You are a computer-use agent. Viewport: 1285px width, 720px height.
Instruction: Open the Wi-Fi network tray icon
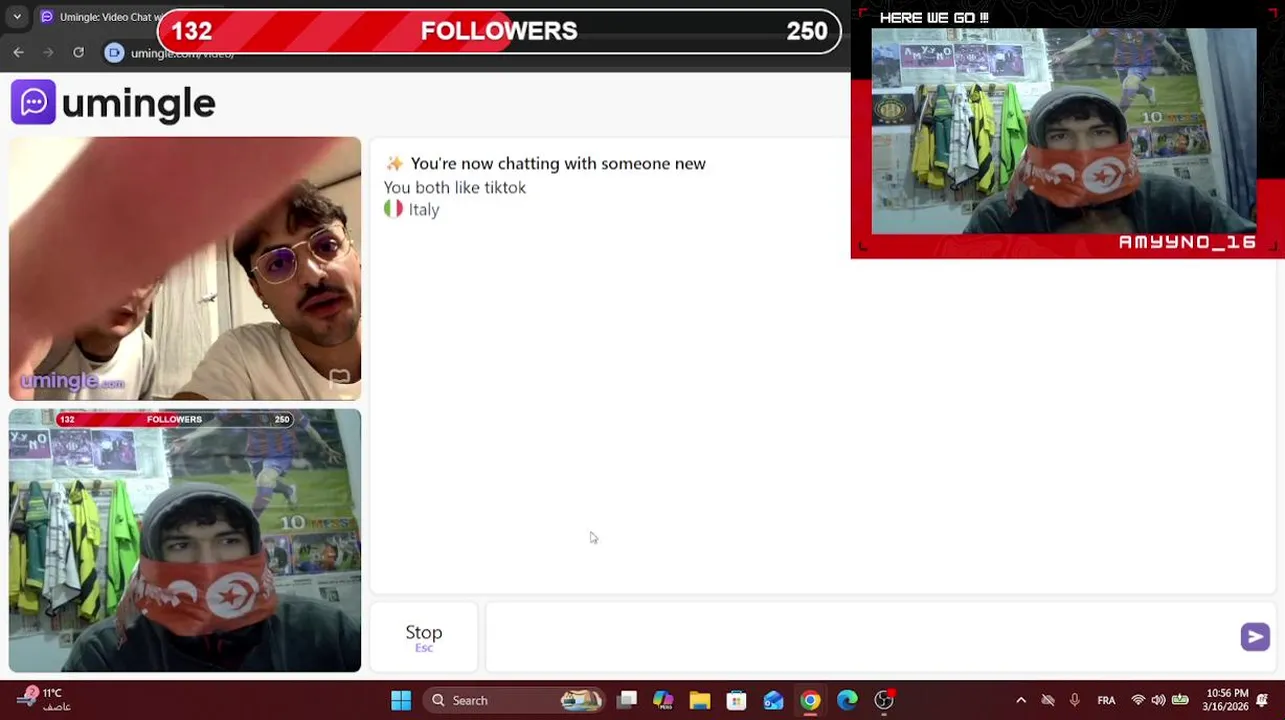[x=1138, y=700]
